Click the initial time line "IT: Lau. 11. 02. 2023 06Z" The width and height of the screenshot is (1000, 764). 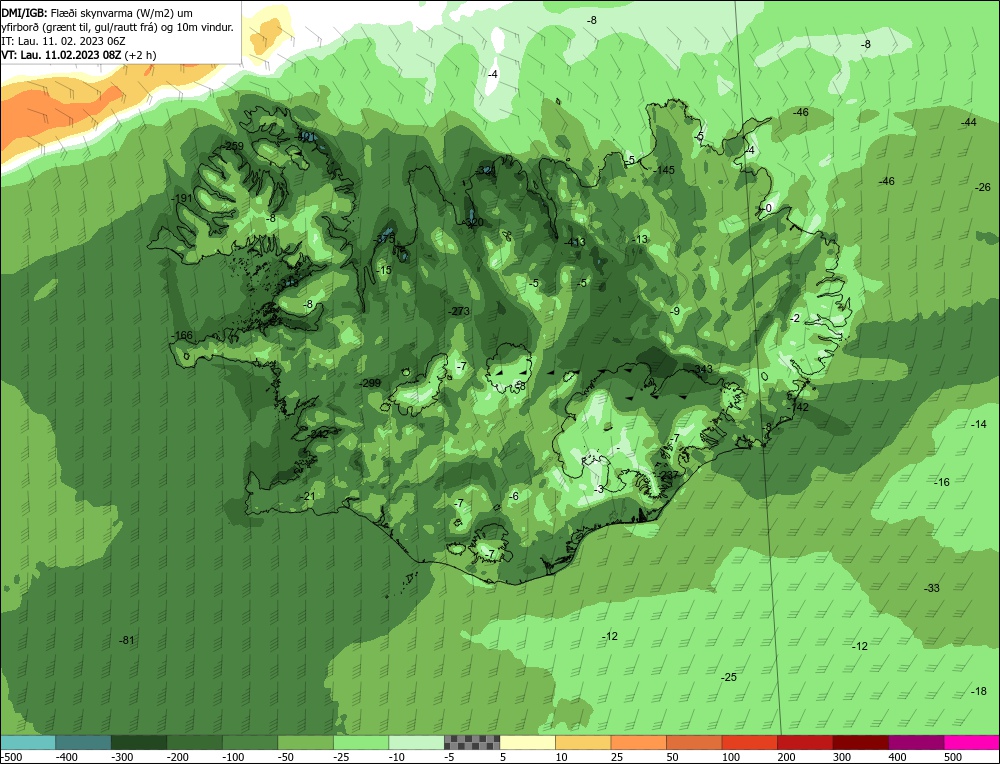pos(63,41)
